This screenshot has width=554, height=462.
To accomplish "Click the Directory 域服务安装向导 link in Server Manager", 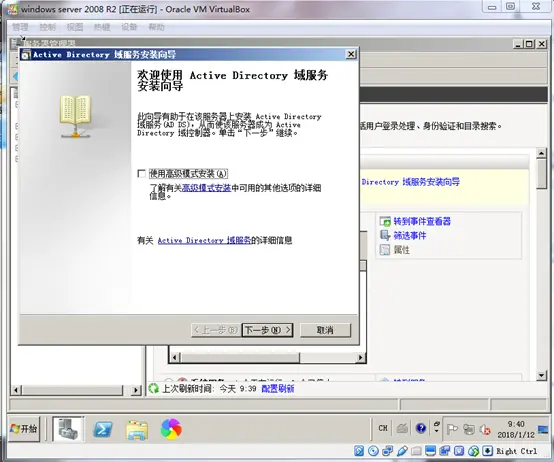I will click(x=411, y=182).
